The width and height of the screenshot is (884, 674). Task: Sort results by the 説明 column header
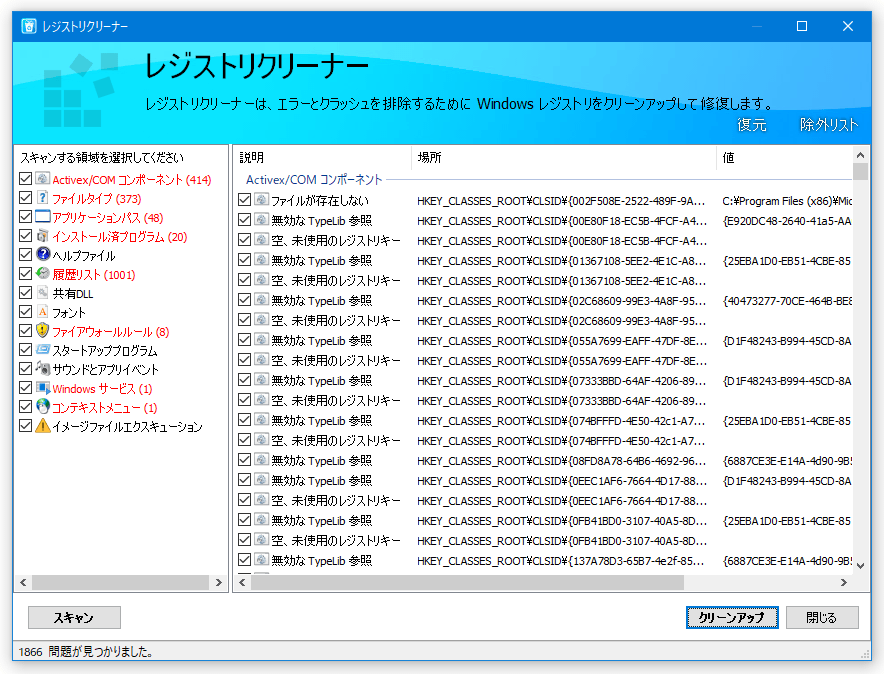322,158
